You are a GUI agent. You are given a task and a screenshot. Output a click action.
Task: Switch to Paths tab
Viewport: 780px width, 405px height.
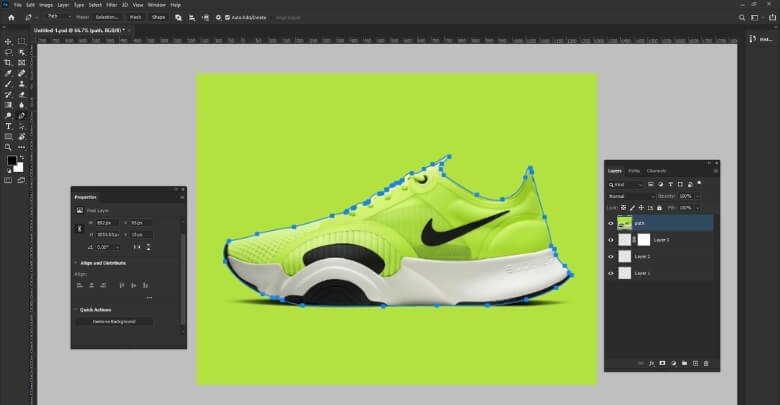point(634,171)
